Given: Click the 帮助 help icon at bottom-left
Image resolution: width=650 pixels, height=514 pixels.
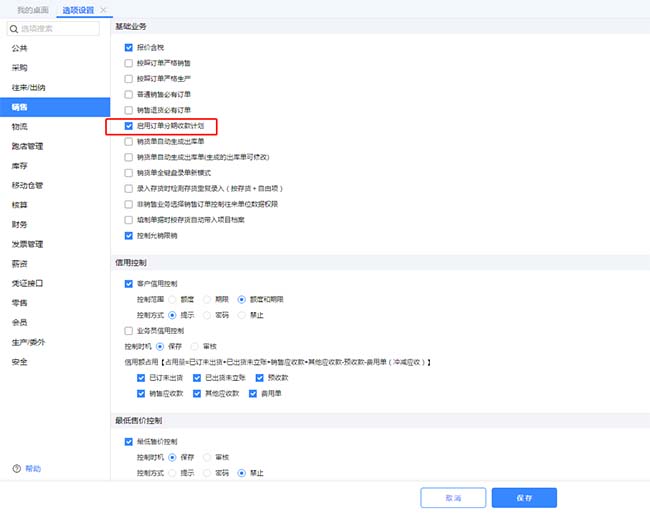Looking at the screenshot, I should click(x=16, y=468).
